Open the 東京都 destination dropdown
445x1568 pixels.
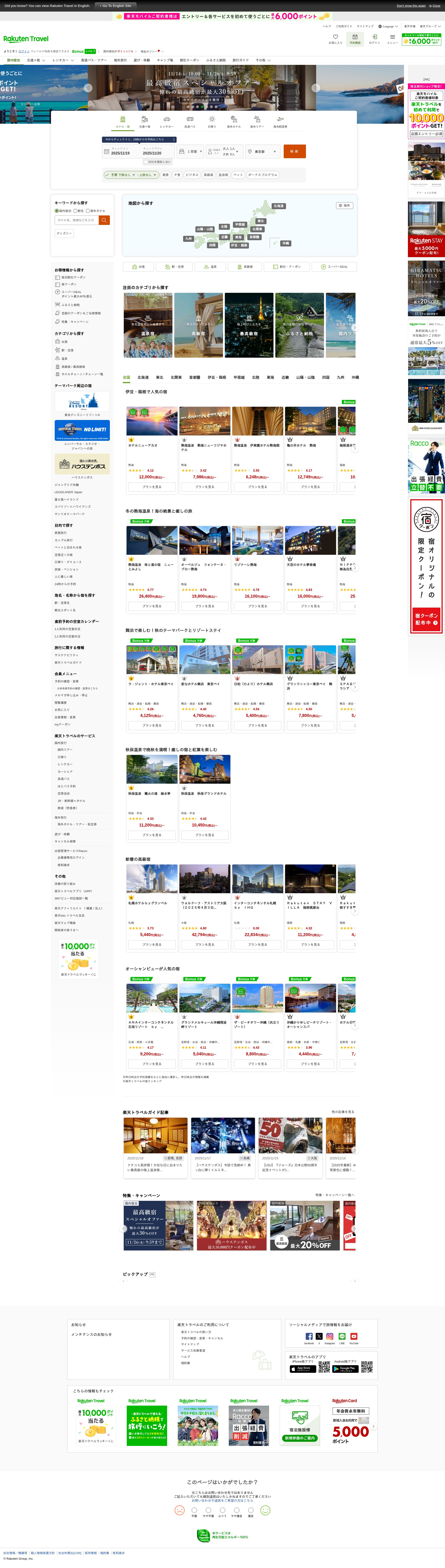click(263, 151)
